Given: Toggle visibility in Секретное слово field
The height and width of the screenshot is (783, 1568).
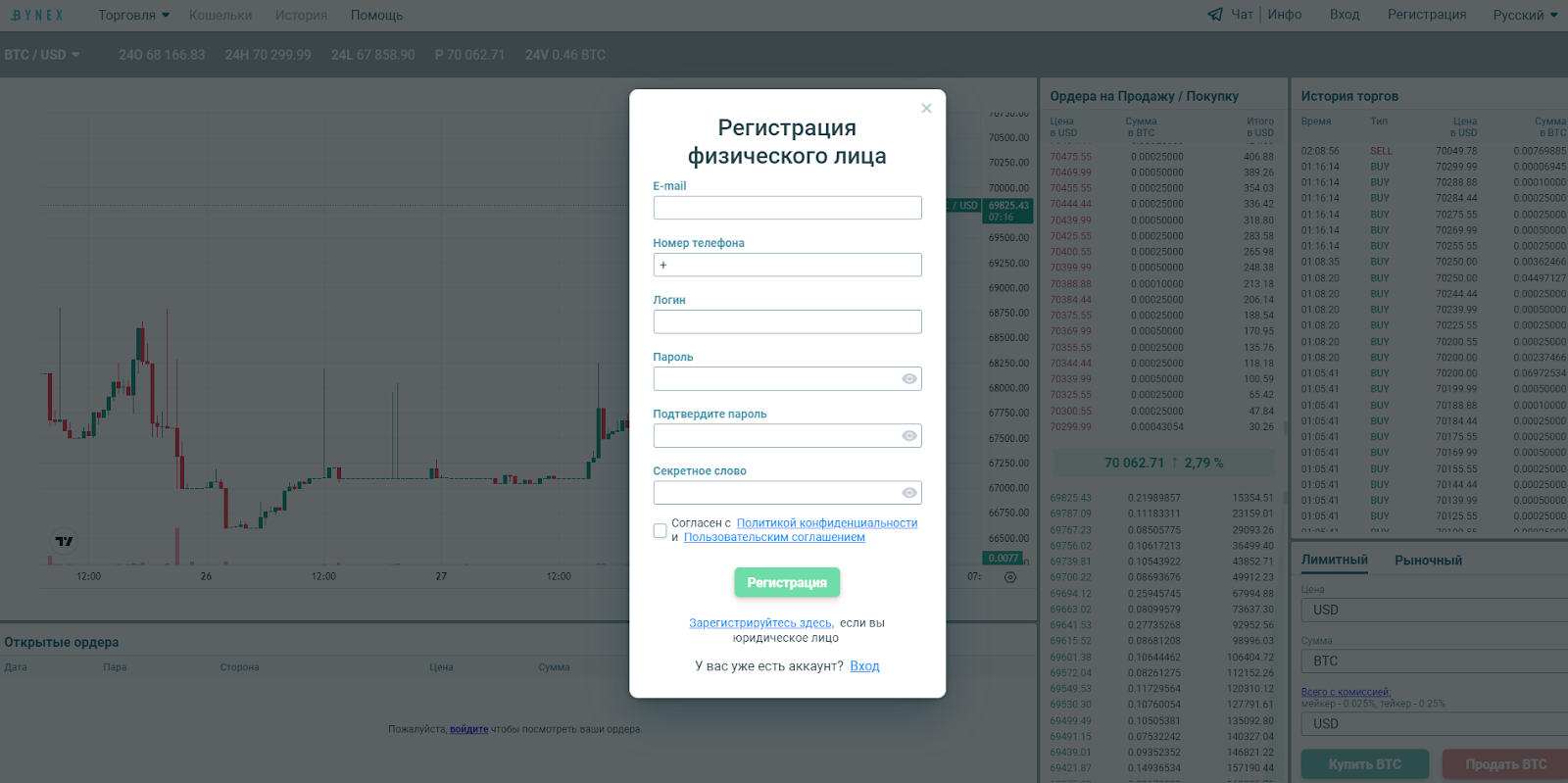Looking at the screenshot, I should point(909,493).
